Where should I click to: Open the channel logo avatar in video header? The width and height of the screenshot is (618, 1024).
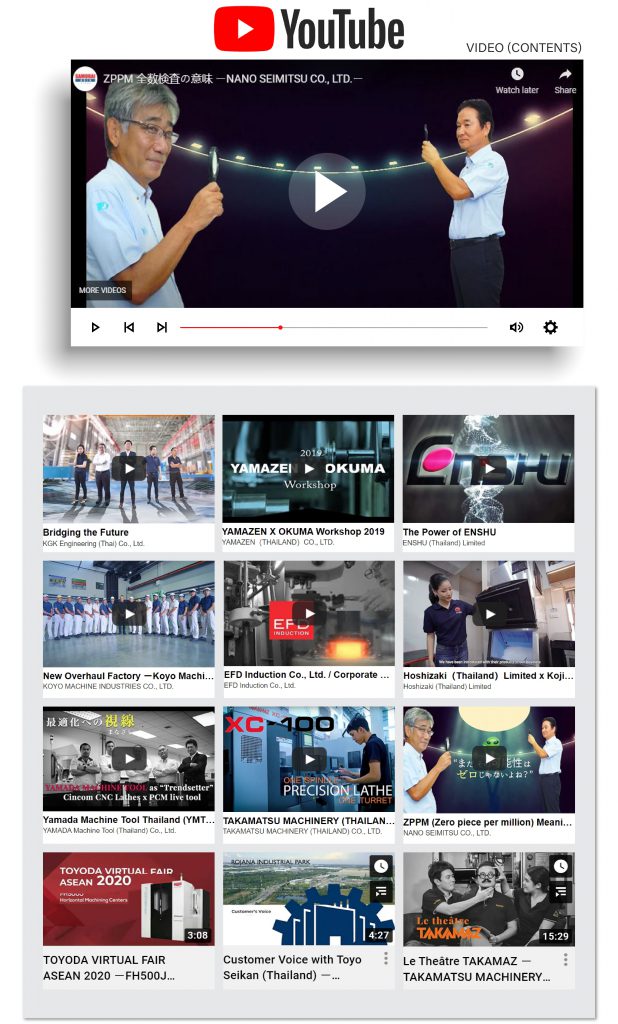(85, 79)
